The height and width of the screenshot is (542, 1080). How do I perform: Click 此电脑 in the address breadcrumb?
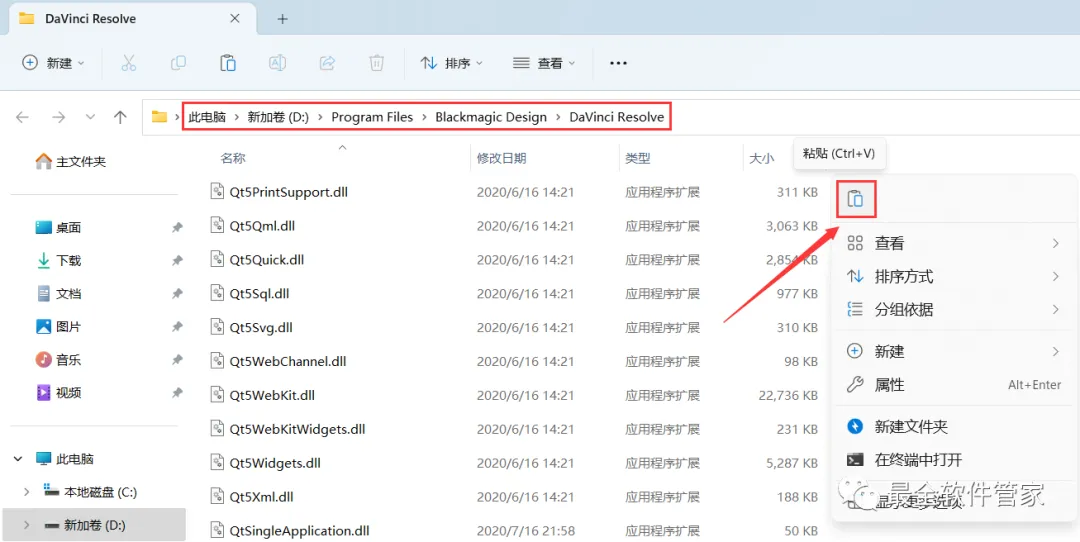207,117
